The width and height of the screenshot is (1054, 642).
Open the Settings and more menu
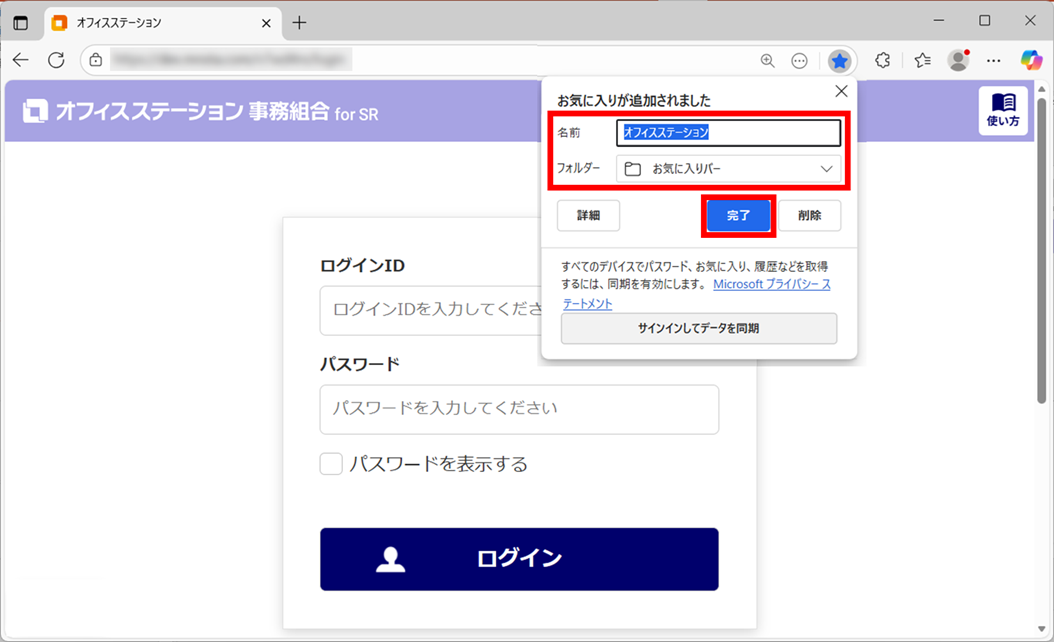point(994,61)
